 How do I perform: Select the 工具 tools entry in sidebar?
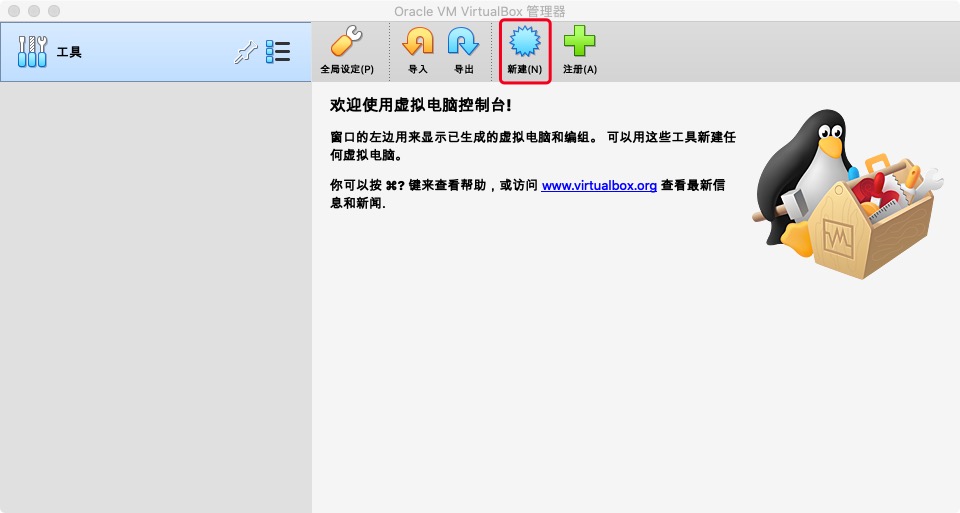(156, 52)
